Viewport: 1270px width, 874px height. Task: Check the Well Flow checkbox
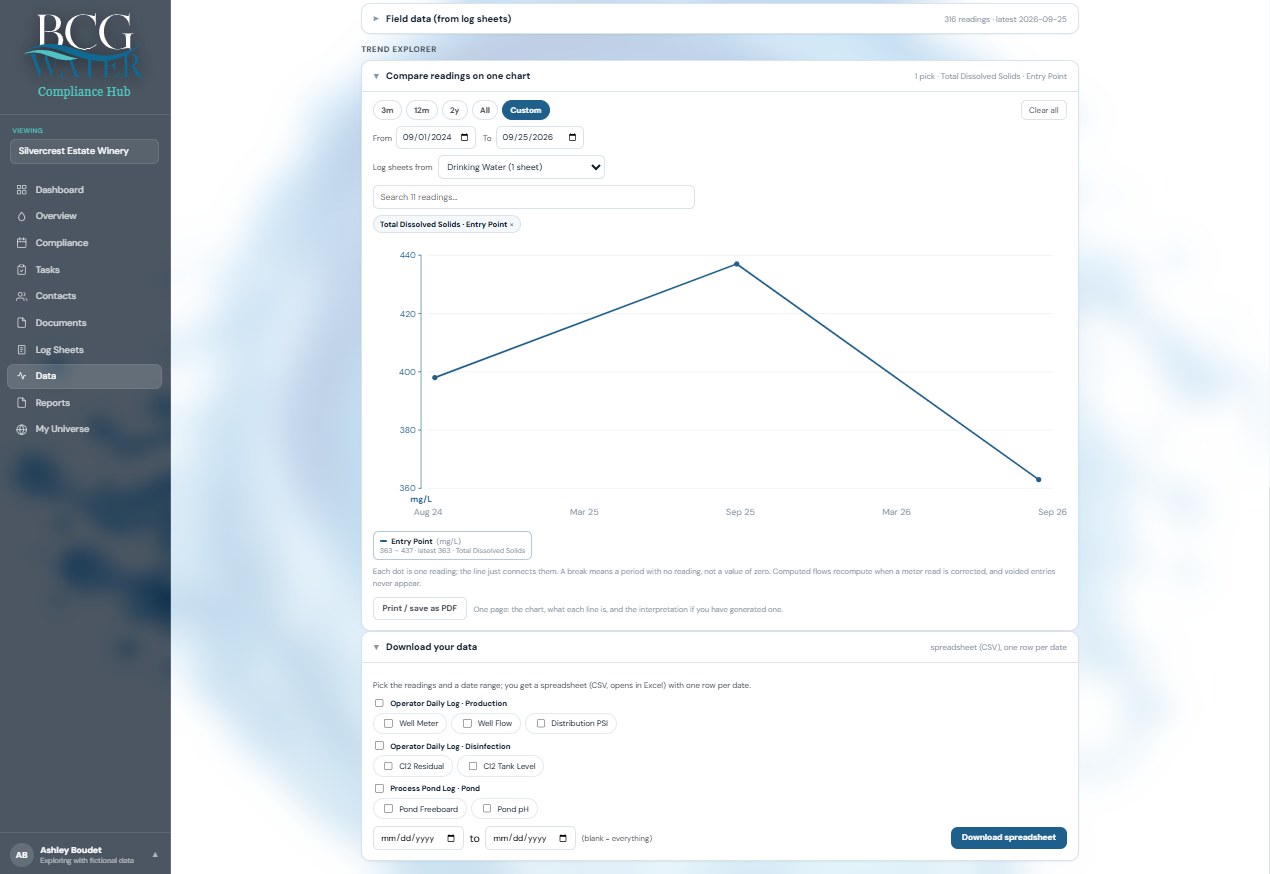pos(467,723)
